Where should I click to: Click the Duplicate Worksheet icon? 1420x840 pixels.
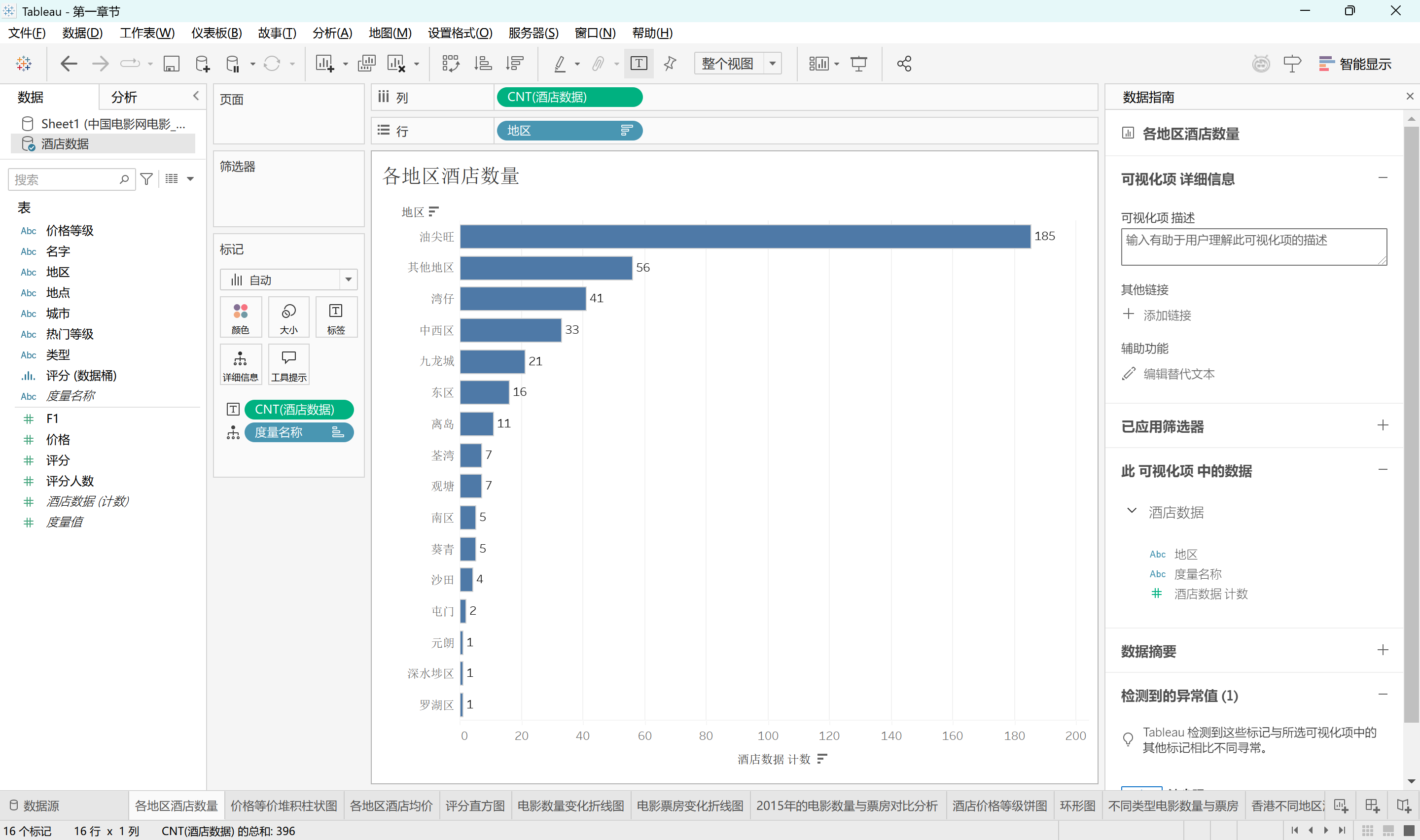(366, 64)
